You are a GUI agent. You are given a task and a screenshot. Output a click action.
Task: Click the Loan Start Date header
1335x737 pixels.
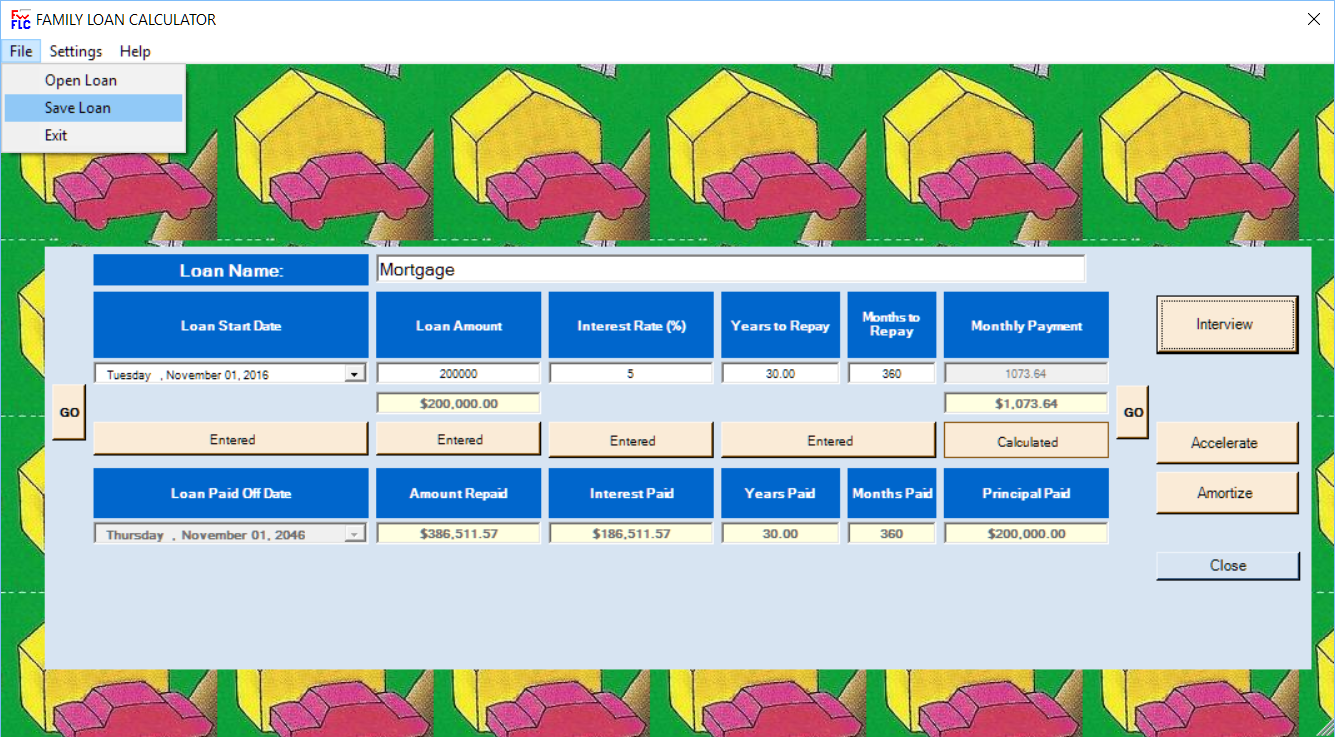pos(231,325)
